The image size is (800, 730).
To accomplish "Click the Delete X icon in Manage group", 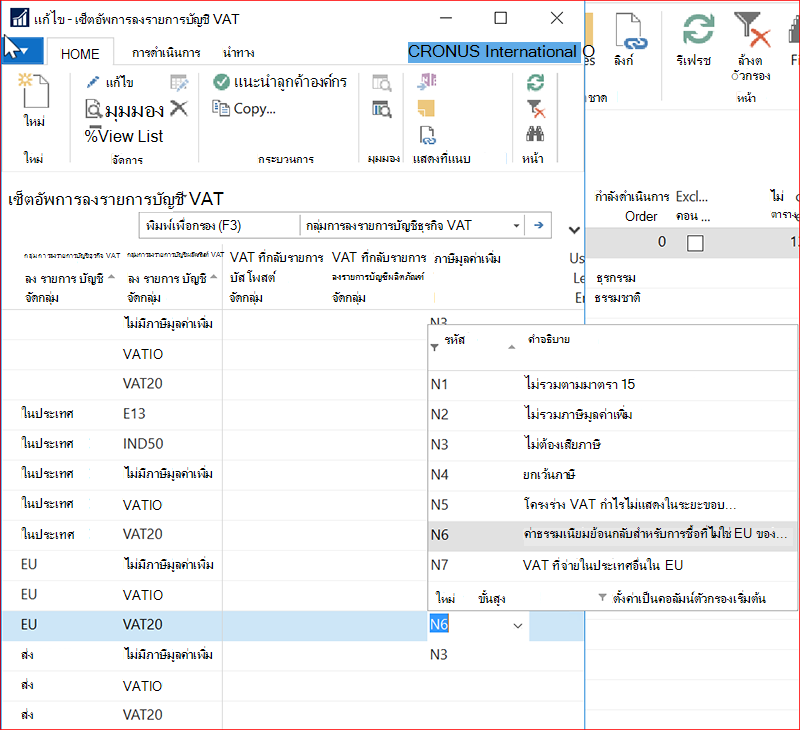I will (x=179, y=109).
